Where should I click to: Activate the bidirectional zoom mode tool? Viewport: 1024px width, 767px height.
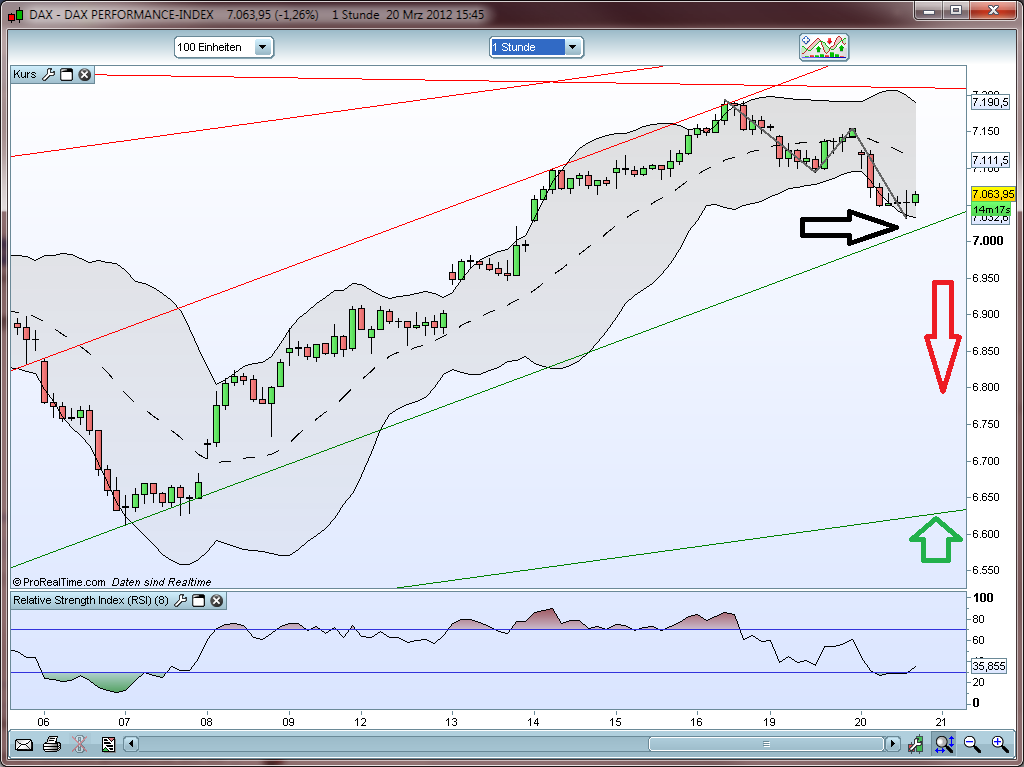click(944, 744)
